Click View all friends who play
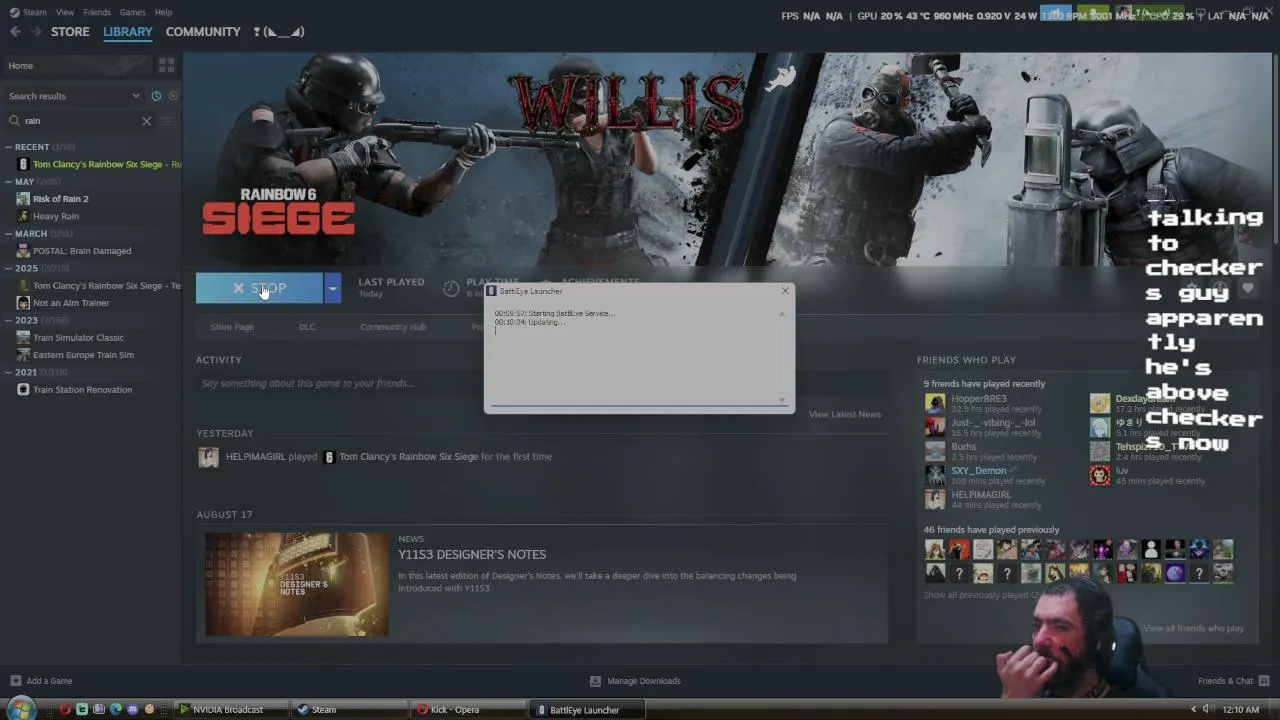The height and width of the screenshot is (720, 1280). 1193,629
